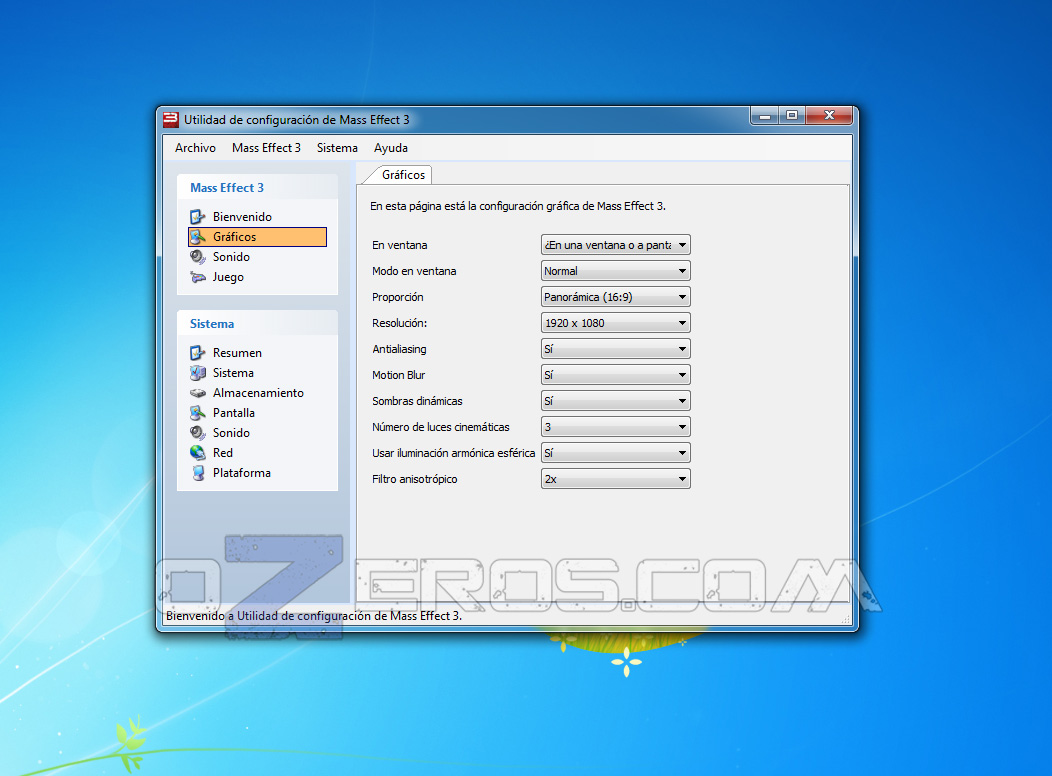Screen dimensions: 1052x776
Task: Open the Resolución dropdown showing 1920 x 1080
Action: [615, 323]
